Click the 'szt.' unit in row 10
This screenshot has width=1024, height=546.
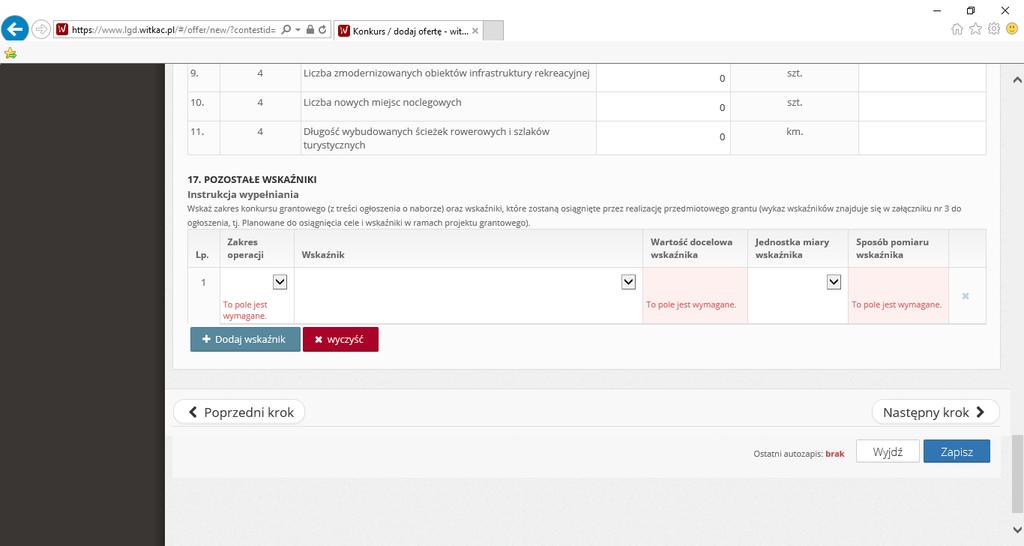pos(794,103)
